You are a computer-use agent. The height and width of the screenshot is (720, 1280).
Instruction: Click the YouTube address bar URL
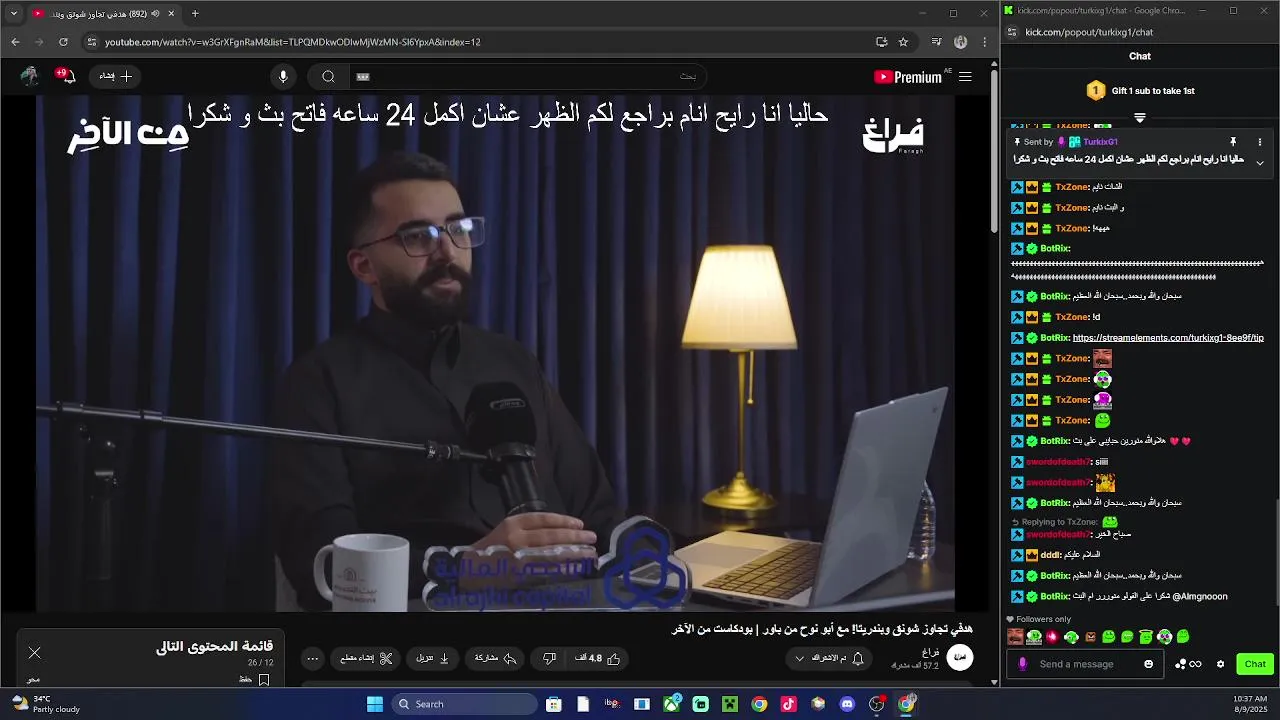pyautogui.click(x=293, y=42)
